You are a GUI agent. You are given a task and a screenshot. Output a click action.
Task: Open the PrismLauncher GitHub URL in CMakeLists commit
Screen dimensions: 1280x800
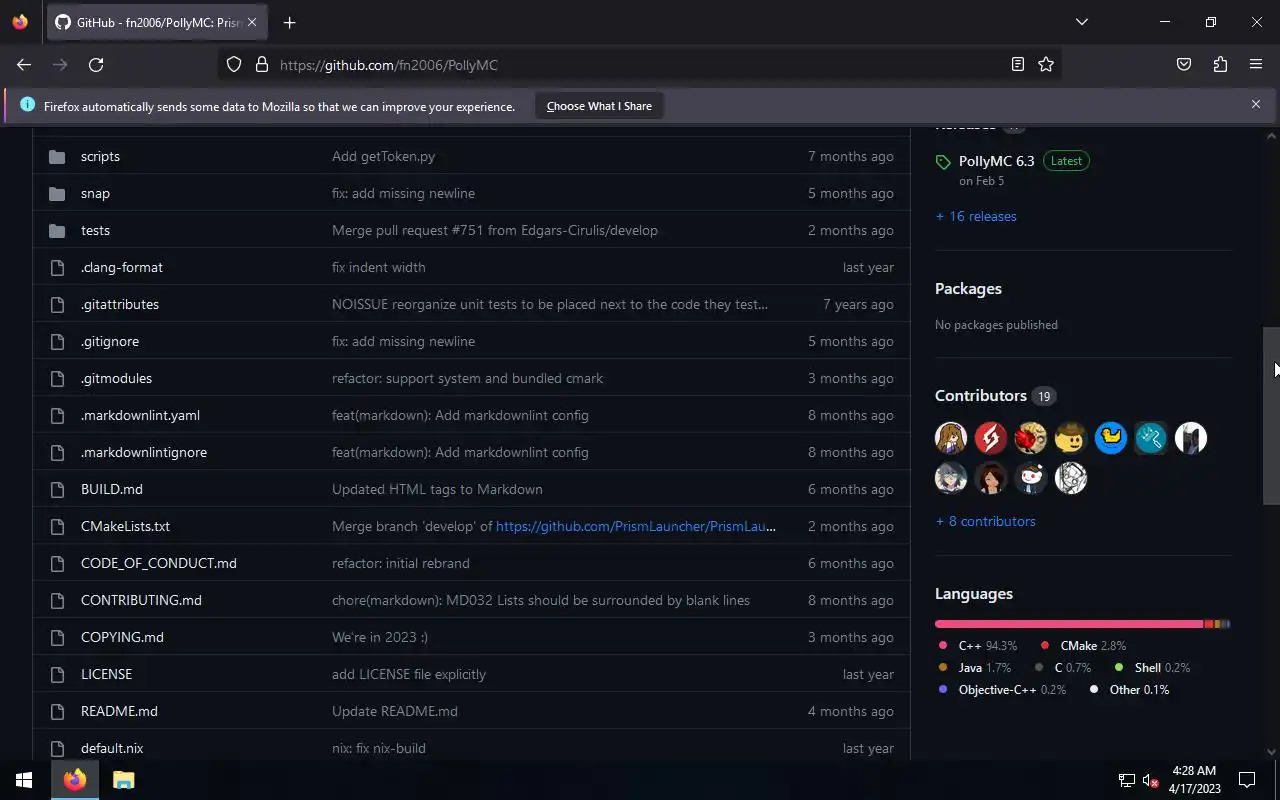pyautogui.click(x=636, y=526)
